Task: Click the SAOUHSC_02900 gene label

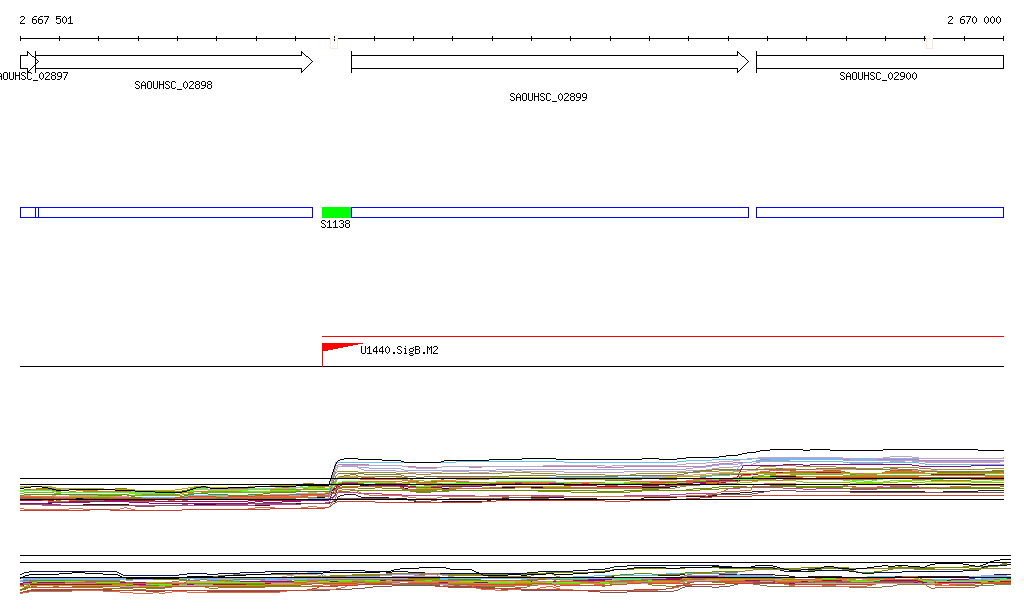Action: [x=878, y=77]
